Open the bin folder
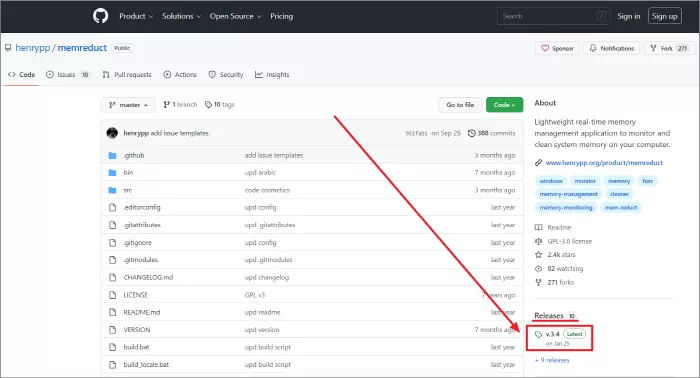The image size is (700, 378). [x=128, y=172]
